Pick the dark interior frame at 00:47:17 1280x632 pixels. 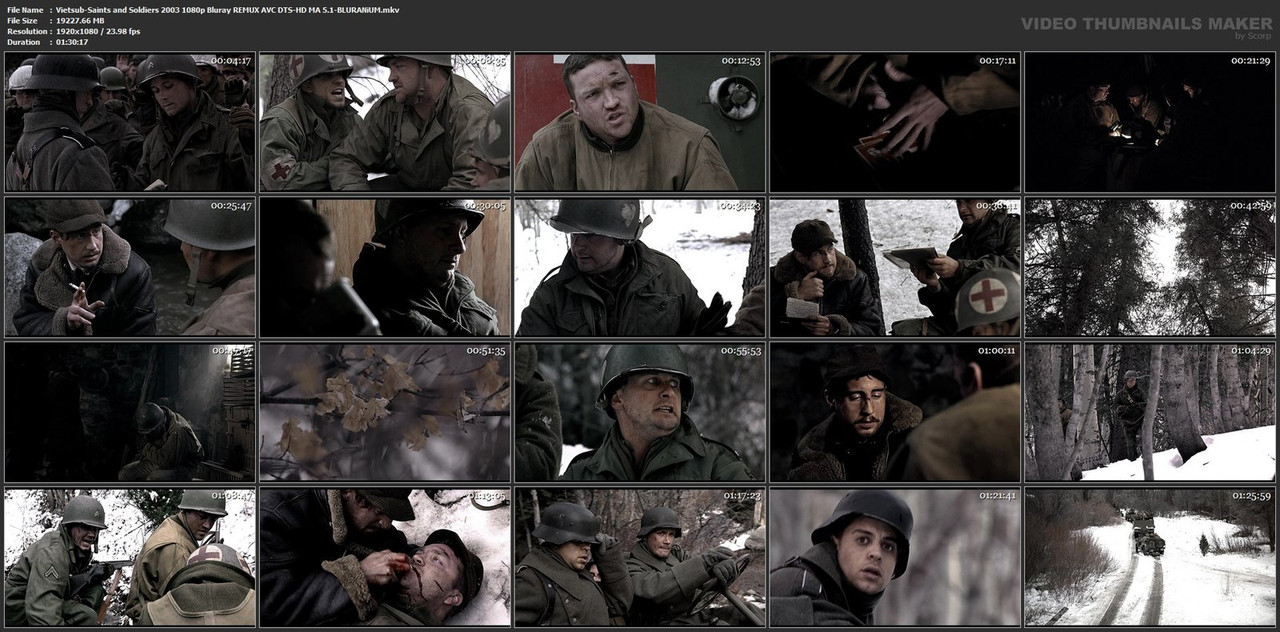click(x=130, y=412)
